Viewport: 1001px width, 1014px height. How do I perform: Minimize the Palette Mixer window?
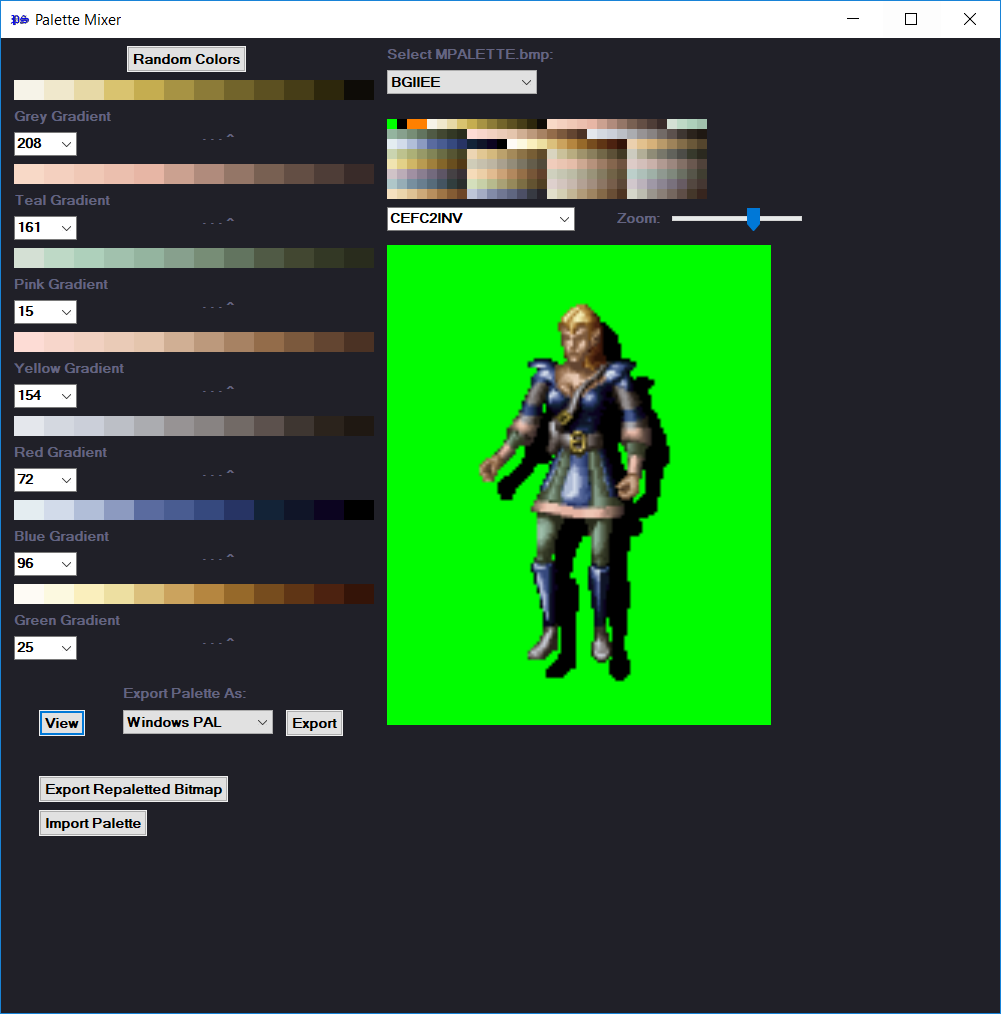(x=853, y=19)
